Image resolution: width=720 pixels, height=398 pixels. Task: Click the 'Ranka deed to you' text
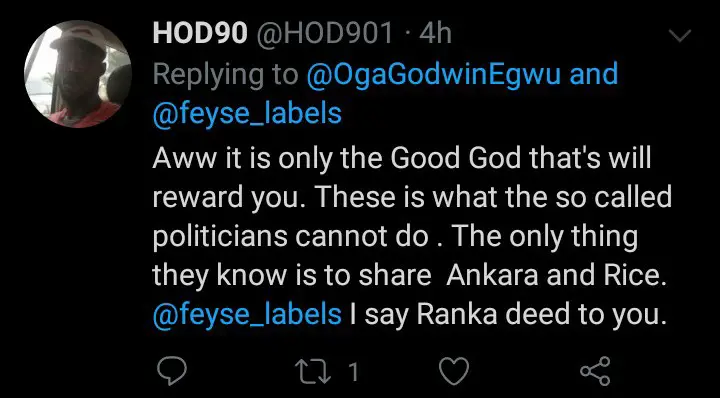[541, 315]
